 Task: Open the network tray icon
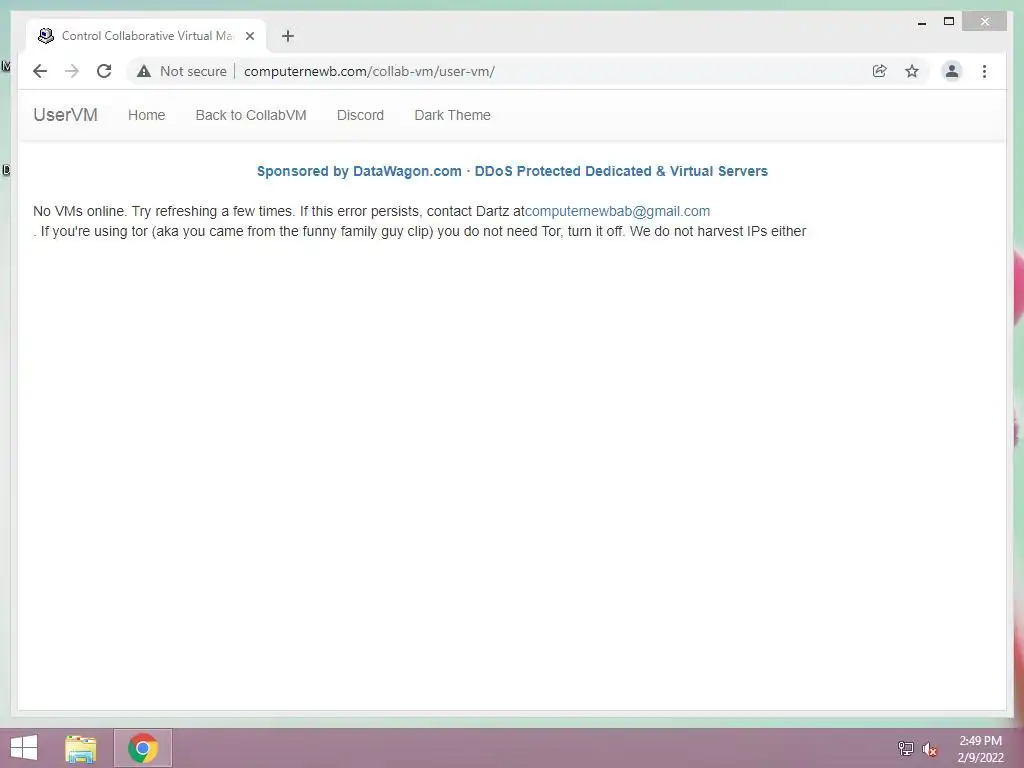coord(905,748)
